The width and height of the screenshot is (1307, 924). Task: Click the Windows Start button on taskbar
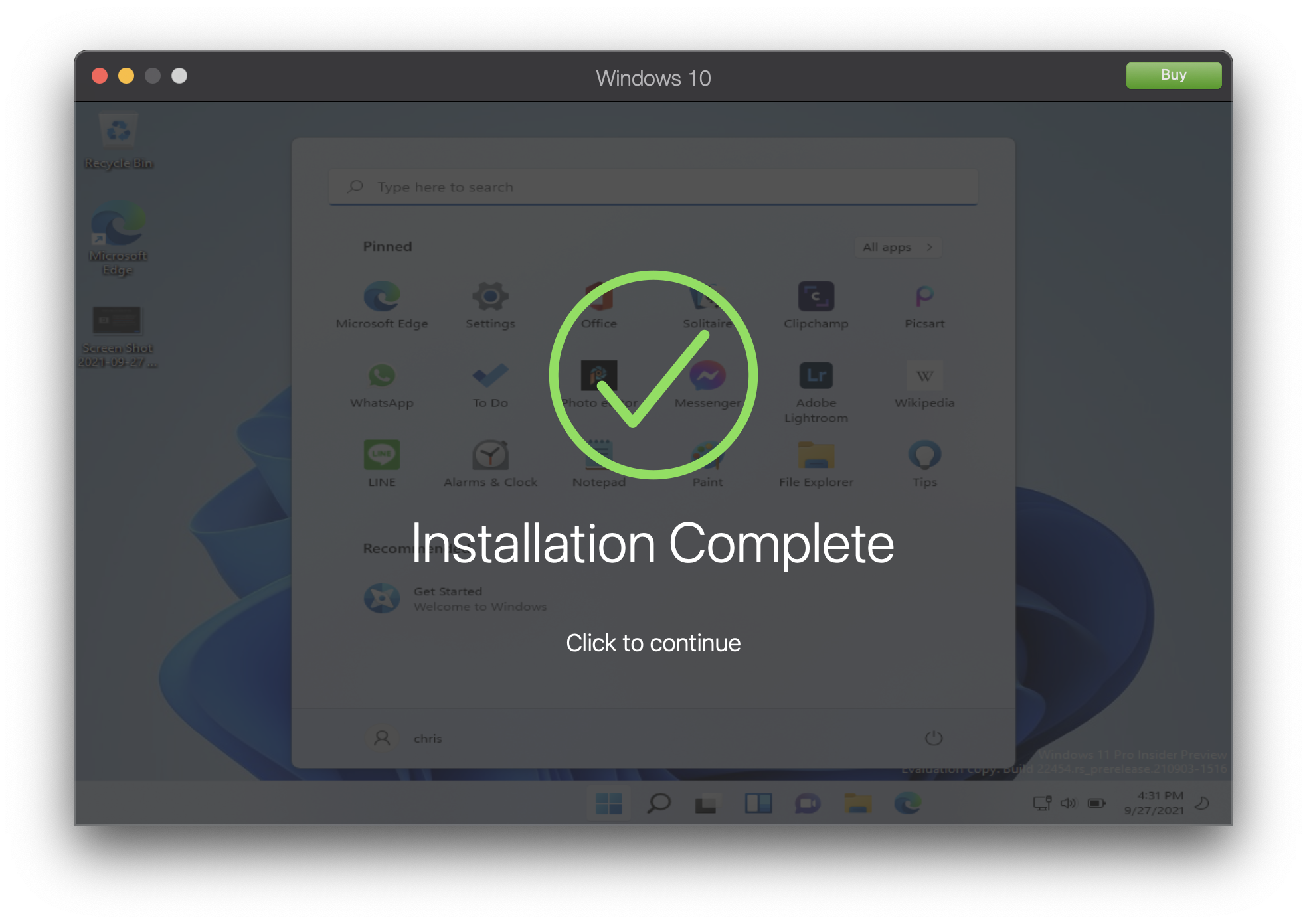tap(608, 803)
